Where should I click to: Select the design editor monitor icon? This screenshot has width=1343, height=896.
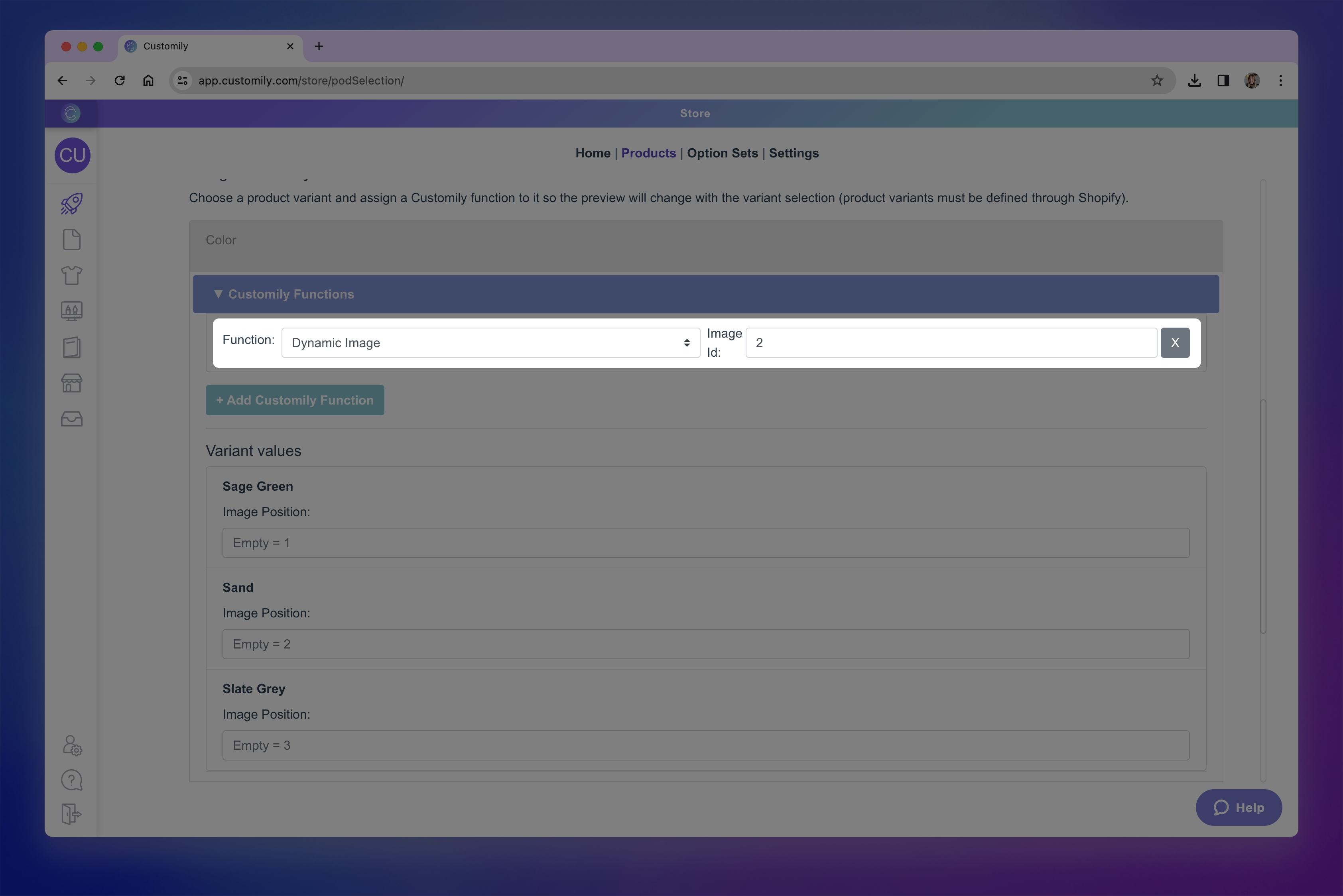(71, 311)
